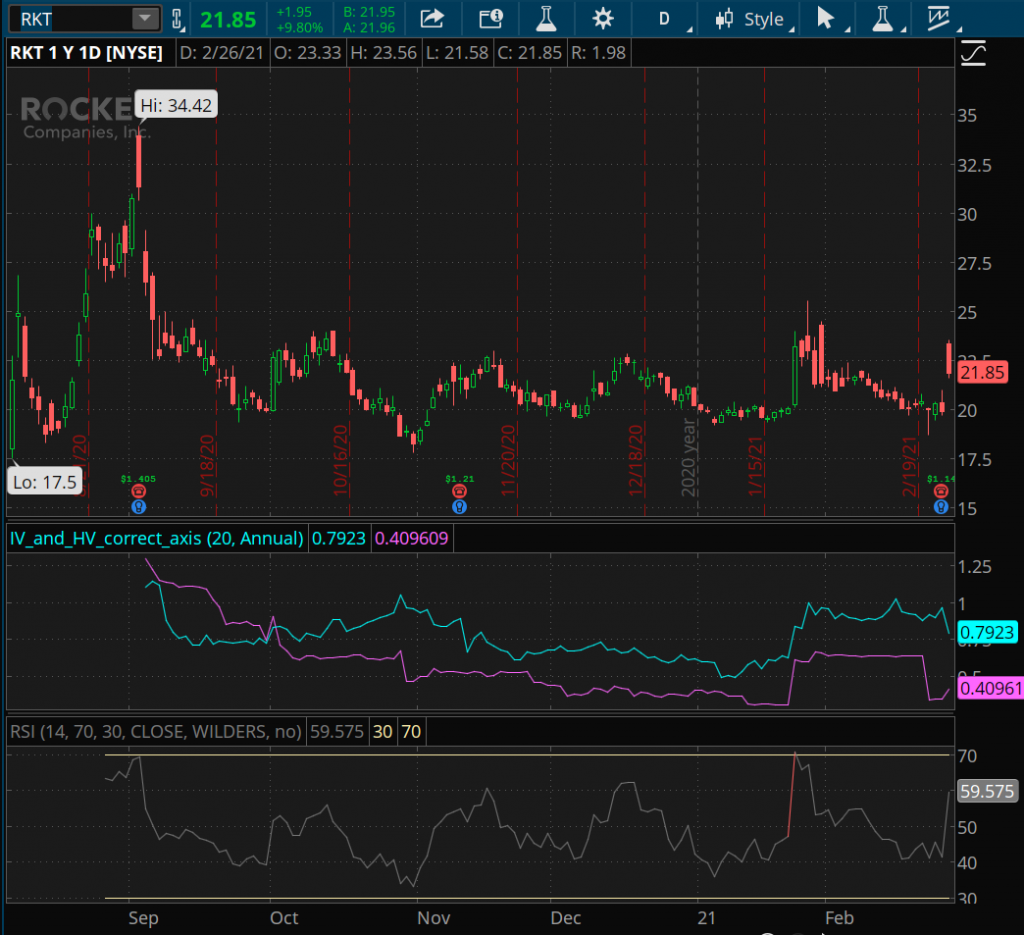The height and width of the screenshot is (935, 1024).
Task: Click the O: 23.33 open value
Action: pyautogui.click(x=308, y=53)
